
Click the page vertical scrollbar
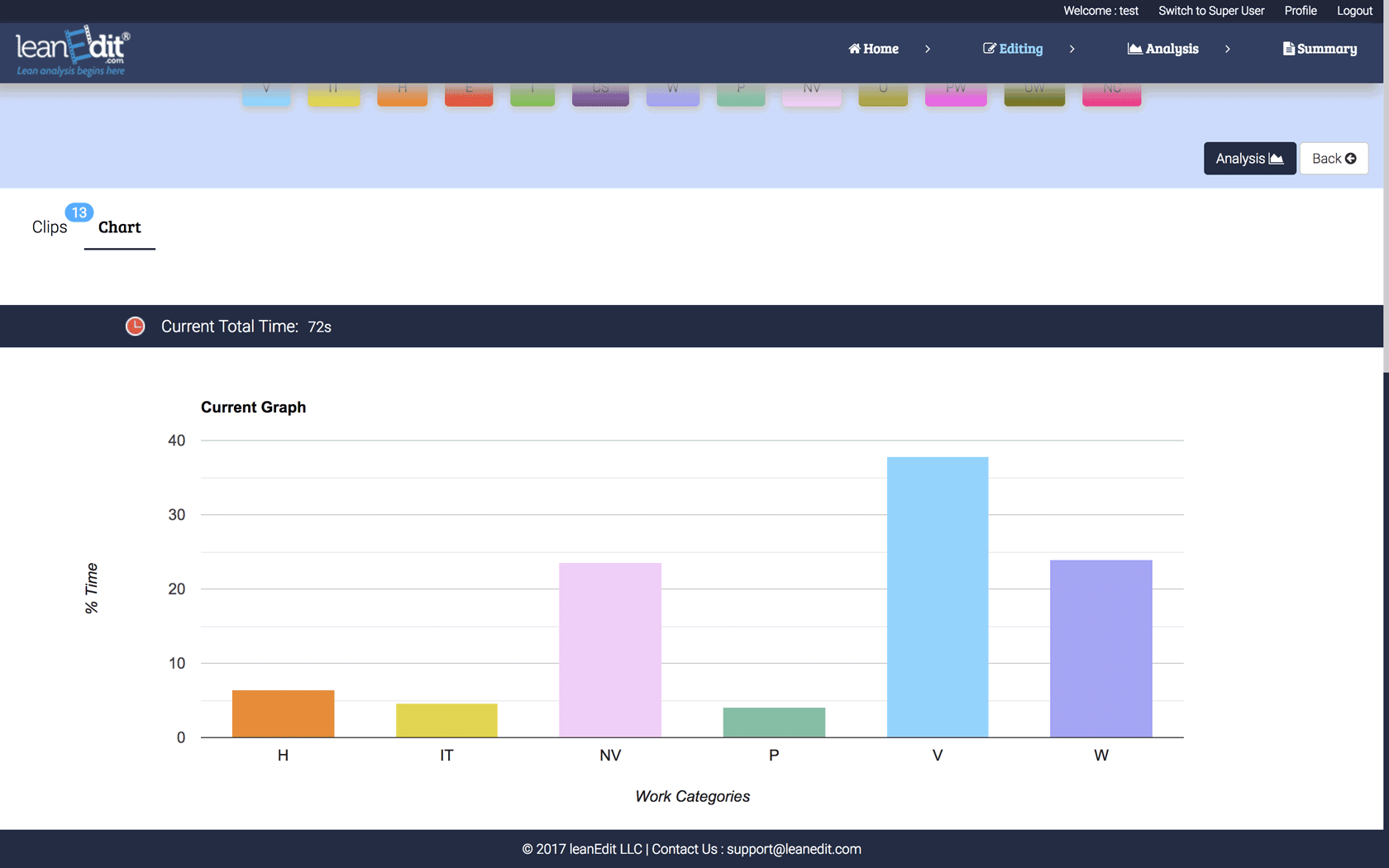point(1386,186)
